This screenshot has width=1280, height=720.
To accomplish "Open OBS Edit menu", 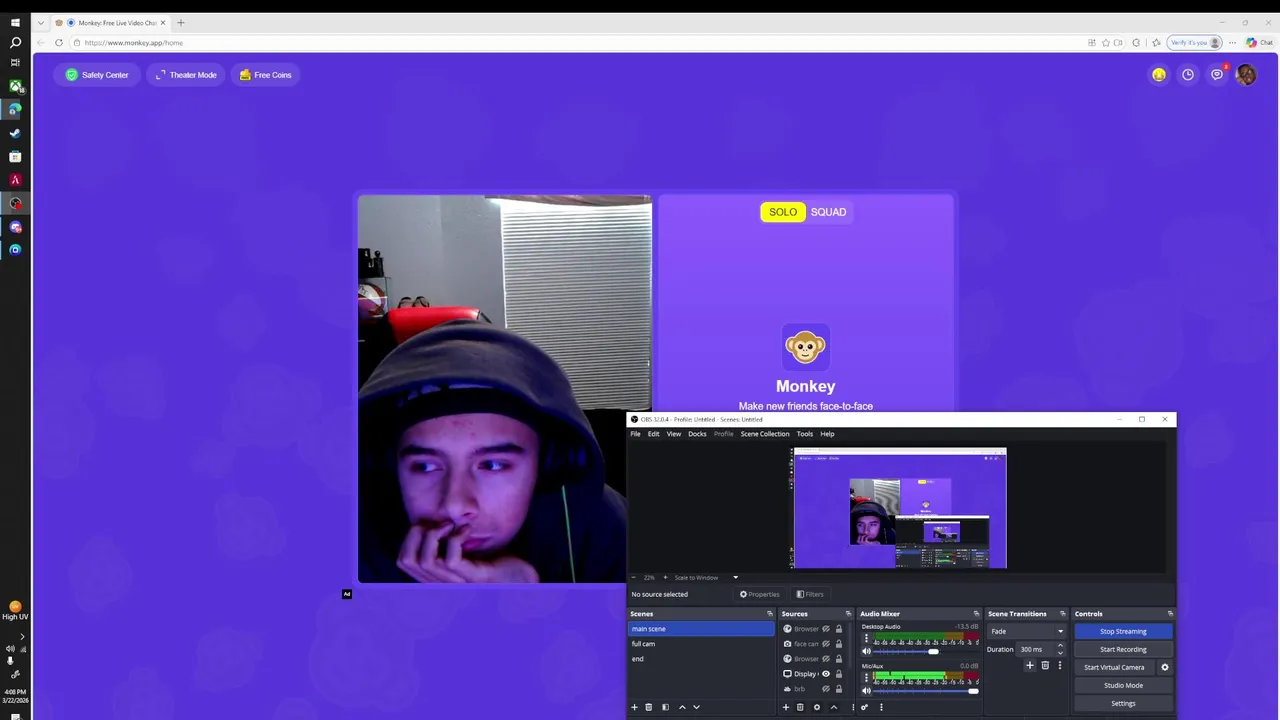I will coord(653,434).
